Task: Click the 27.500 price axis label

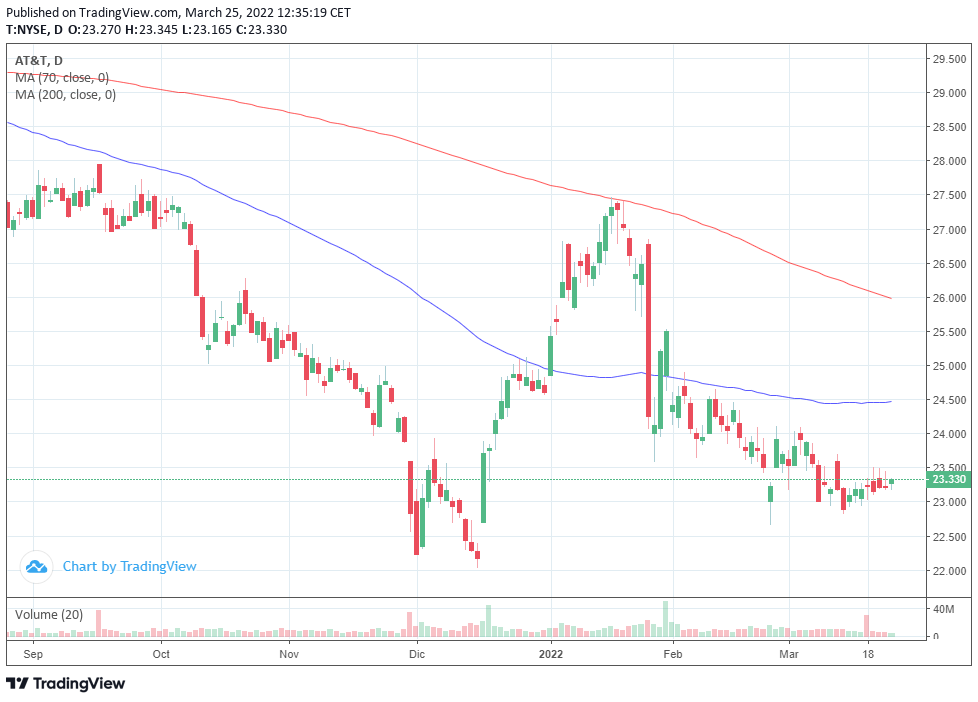Action: tap(949, 195)
